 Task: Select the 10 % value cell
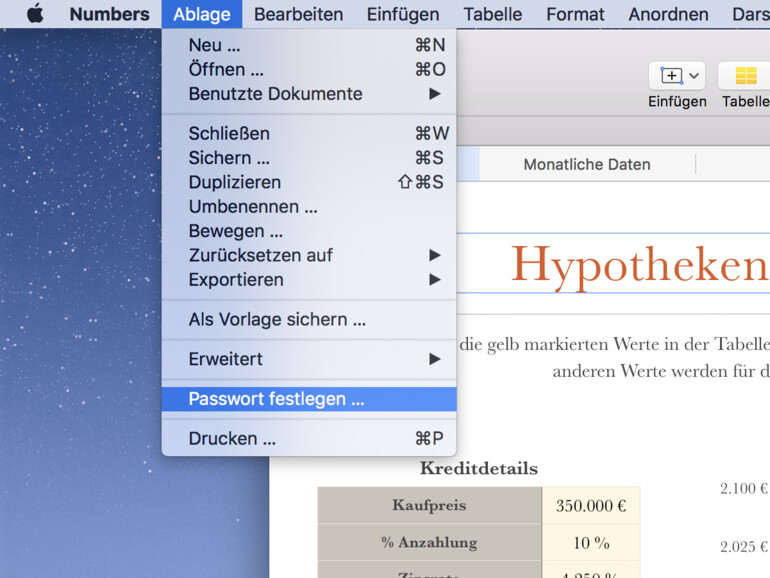pyautogui.click(x=591, y=542)
